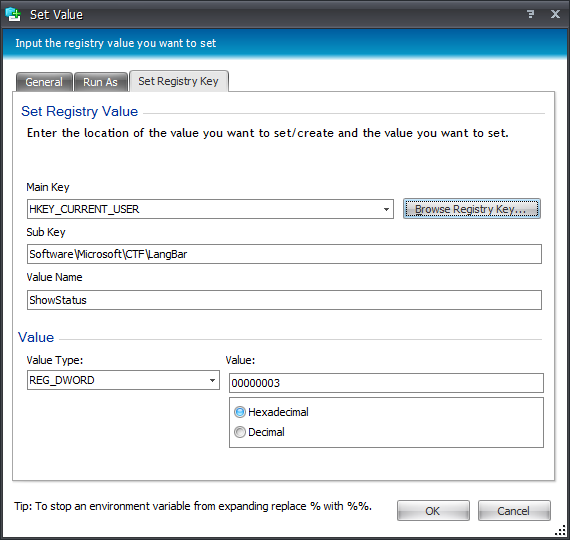Focus the Sub Key input field
The width and height of the screenshot is (570, 540).
pos(284,254)
